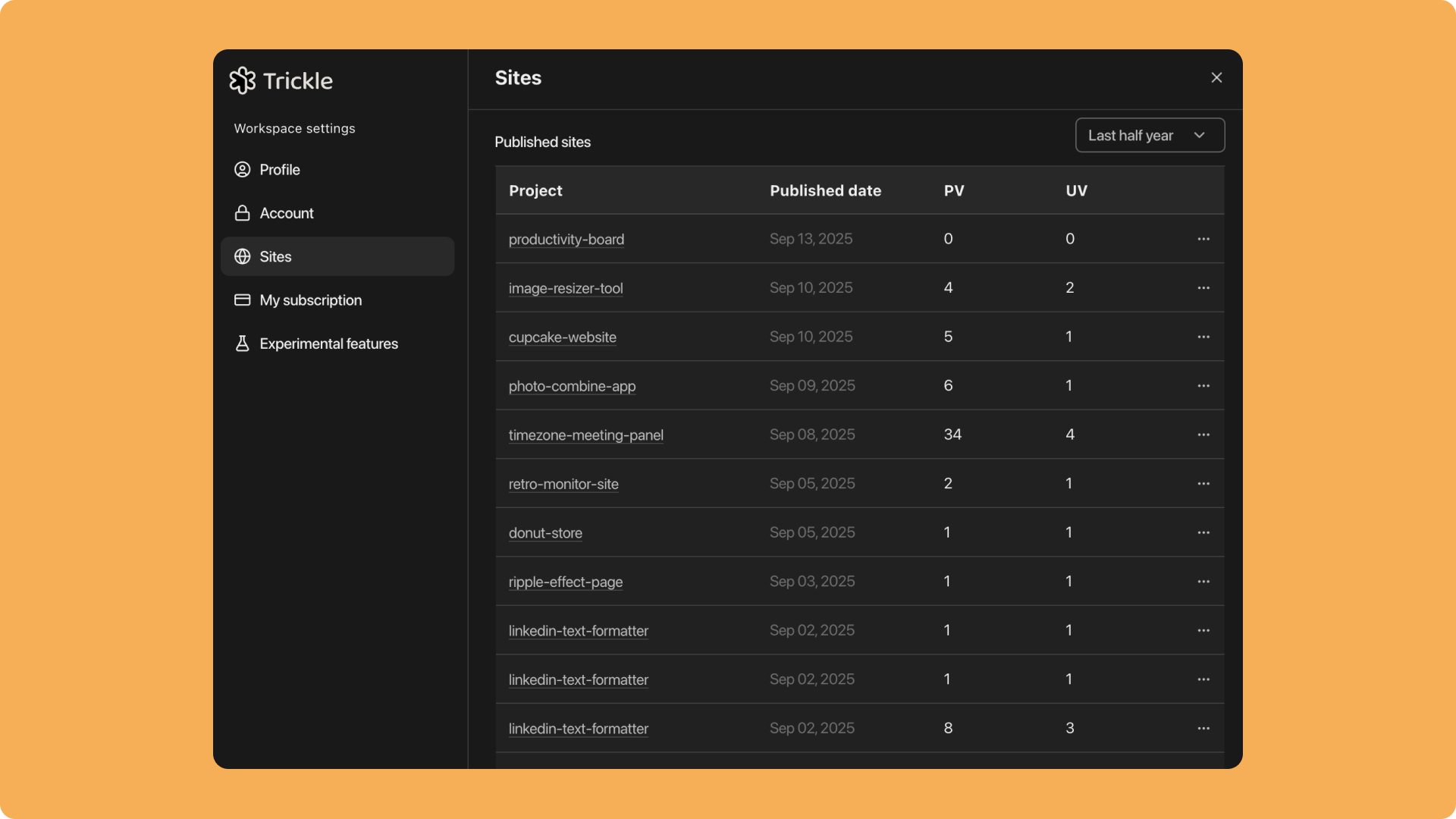
Task: Open the photo-combine-app project link
Action: pyautogui.click(x=572, y=386)
